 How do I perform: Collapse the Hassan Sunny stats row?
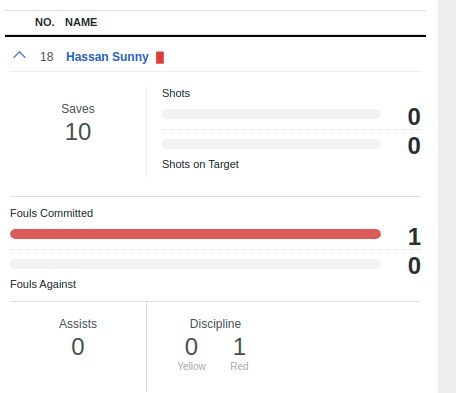(x=19, y=55)
